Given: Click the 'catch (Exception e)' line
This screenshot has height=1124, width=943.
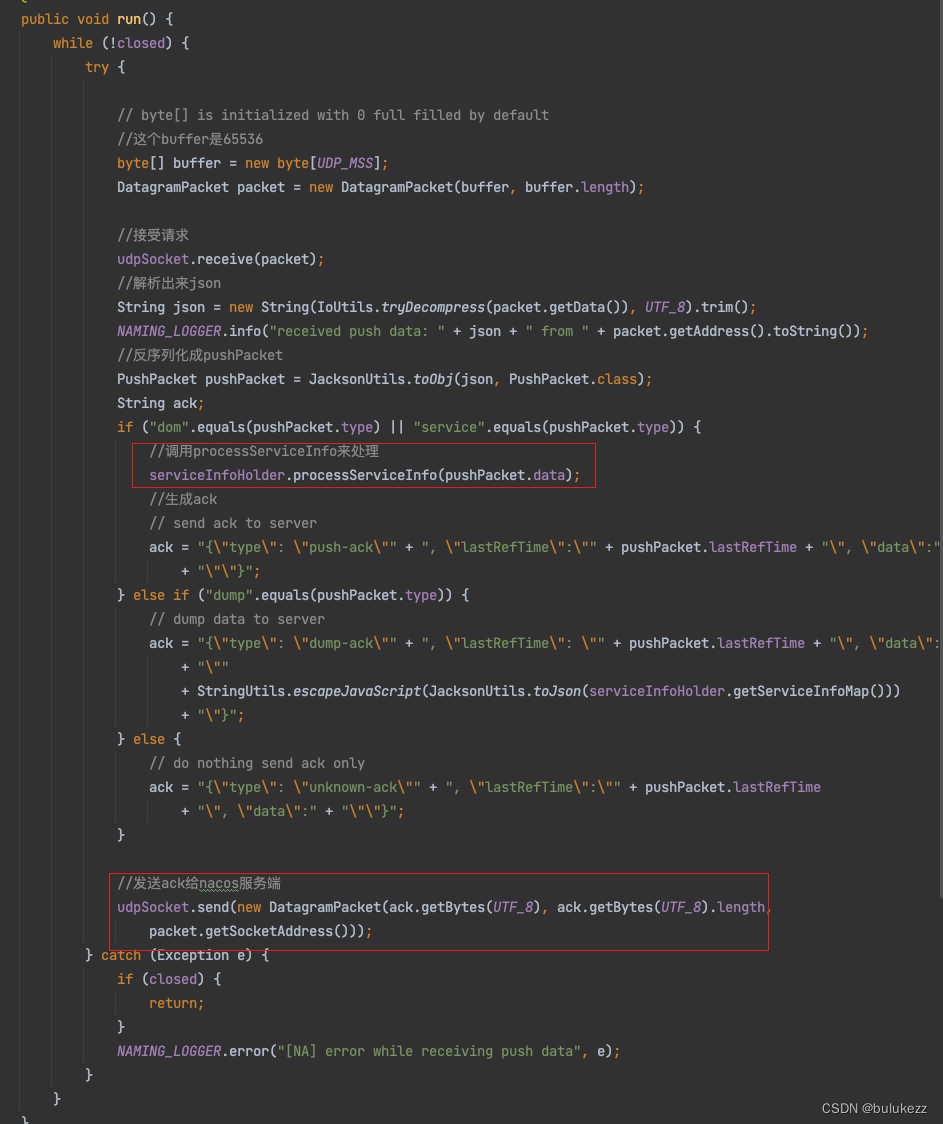Looking at the screenshot, I should click(177, 956).
